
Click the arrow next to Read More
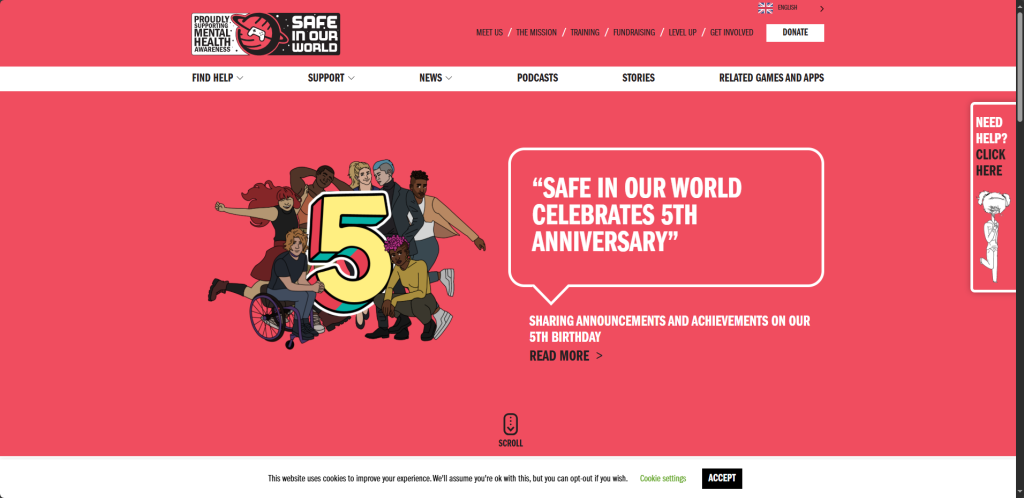(600, 356)
